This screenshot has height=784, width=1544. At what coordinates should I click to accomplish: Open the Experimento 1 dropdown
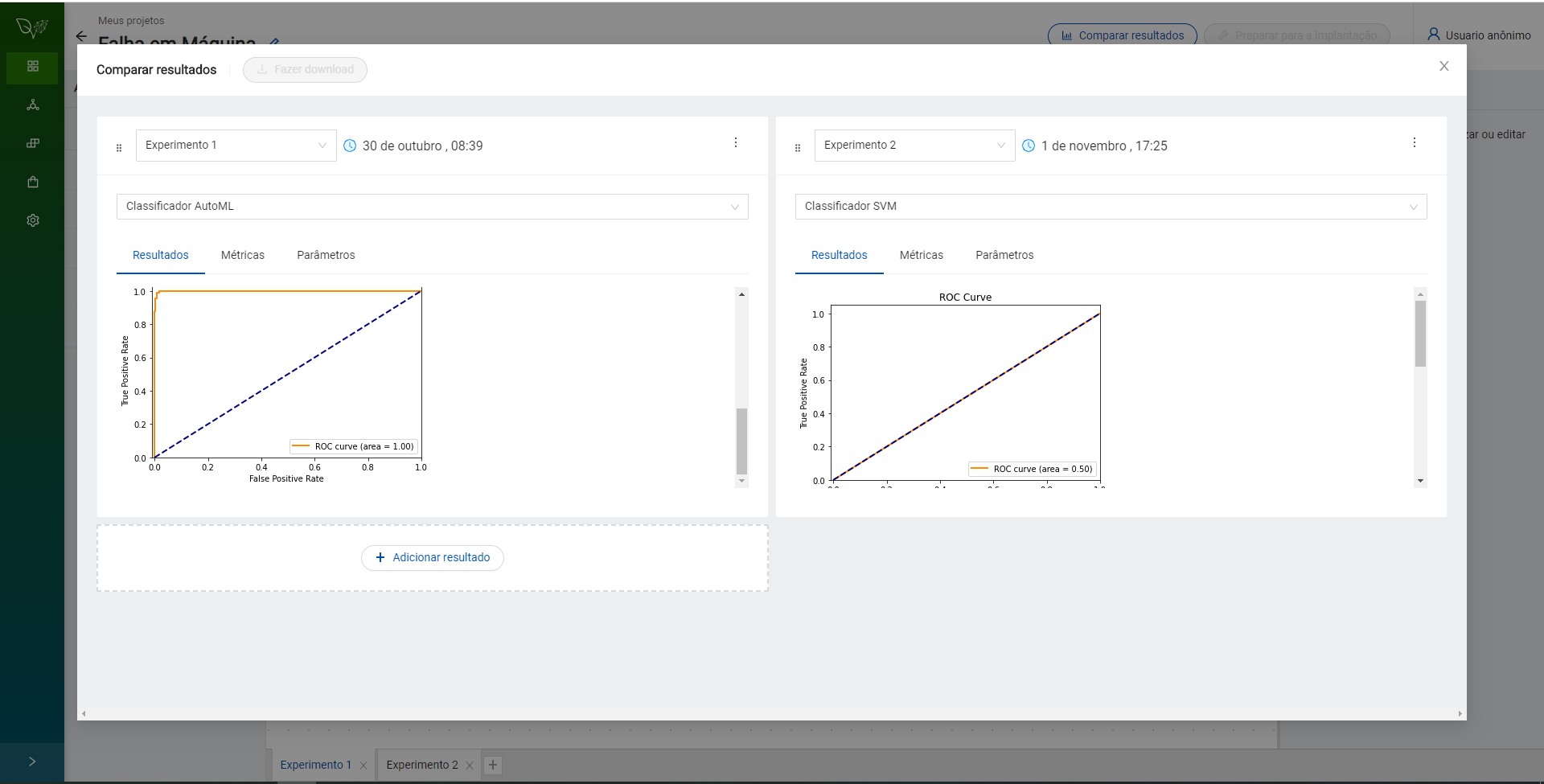(x=236, y=146)
